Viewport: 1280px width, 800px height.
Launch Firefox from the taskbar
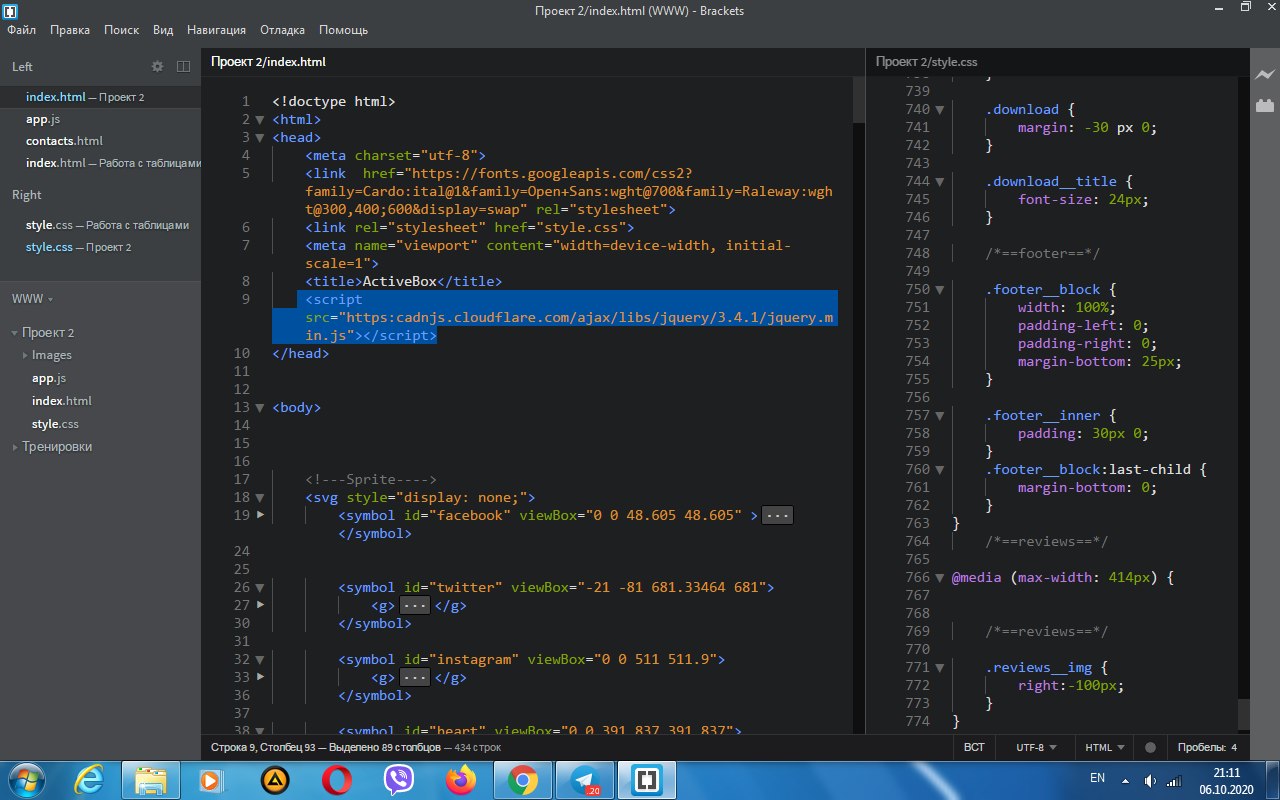(461, 779)
